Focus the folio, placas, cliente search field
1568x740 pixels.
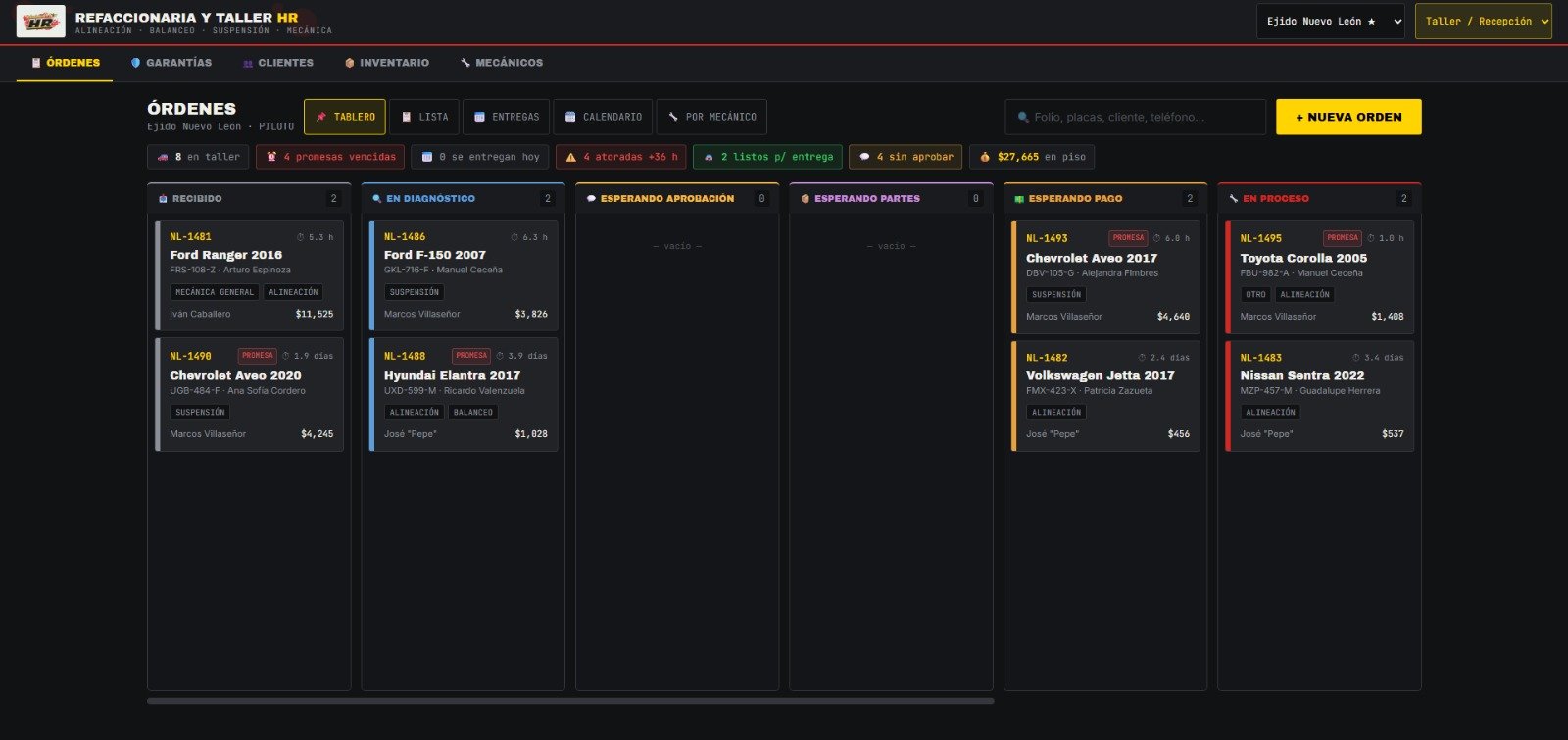click(1136, 117)
